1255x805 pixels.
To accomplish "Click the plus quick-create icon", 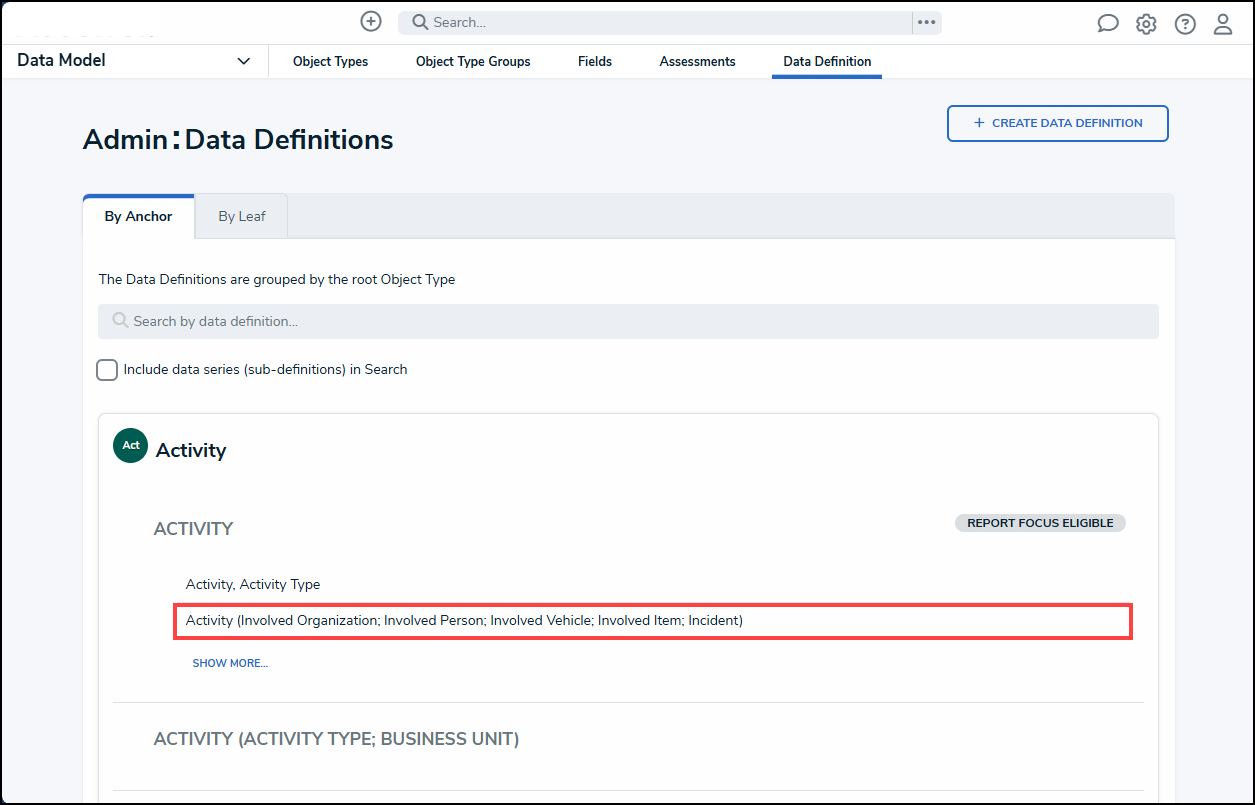I will pyautogui.click(x=371, y=22).
